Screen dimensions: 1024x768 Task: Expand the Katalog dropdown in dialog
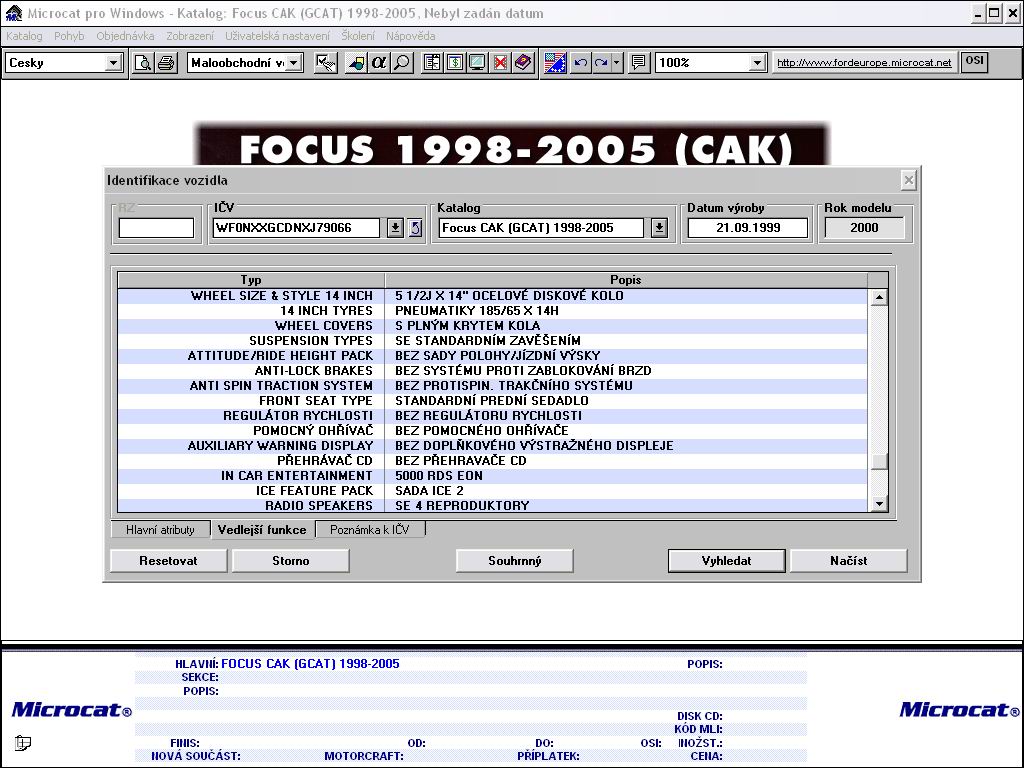tap(659, 228)
